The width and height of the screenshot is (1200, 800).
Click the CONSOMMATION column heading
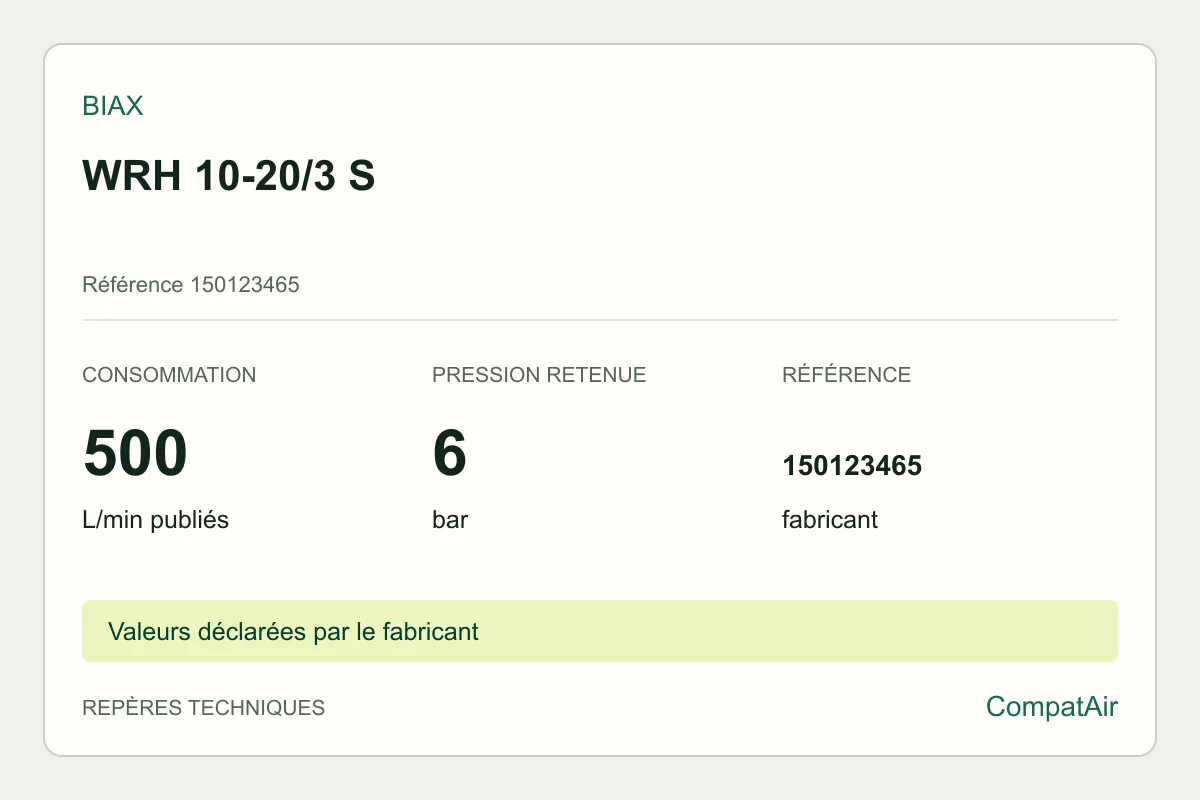tap(169, 375)
